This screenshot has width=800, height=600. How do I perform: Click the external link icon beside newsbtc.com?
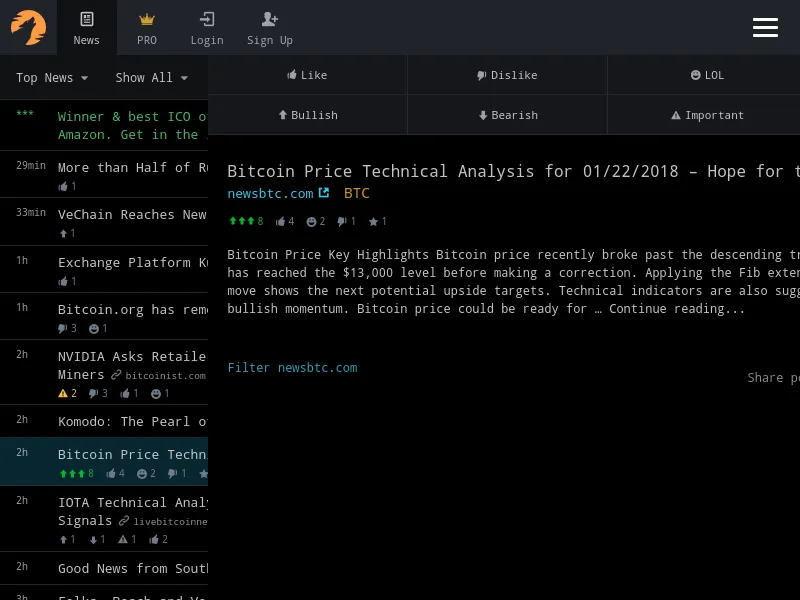323,192
